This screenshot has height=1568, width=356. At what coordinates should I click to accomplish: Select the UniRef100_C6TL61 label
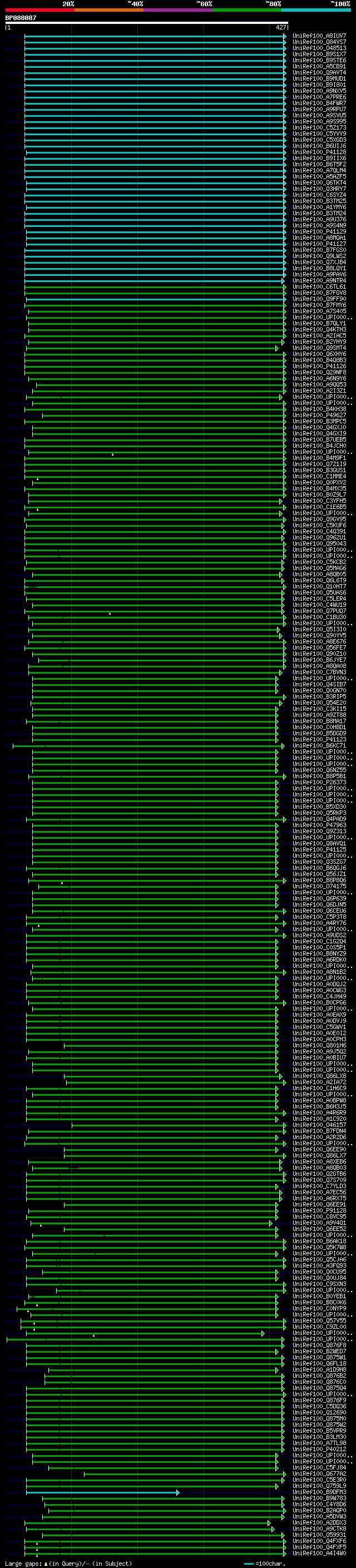coord(319,286)
